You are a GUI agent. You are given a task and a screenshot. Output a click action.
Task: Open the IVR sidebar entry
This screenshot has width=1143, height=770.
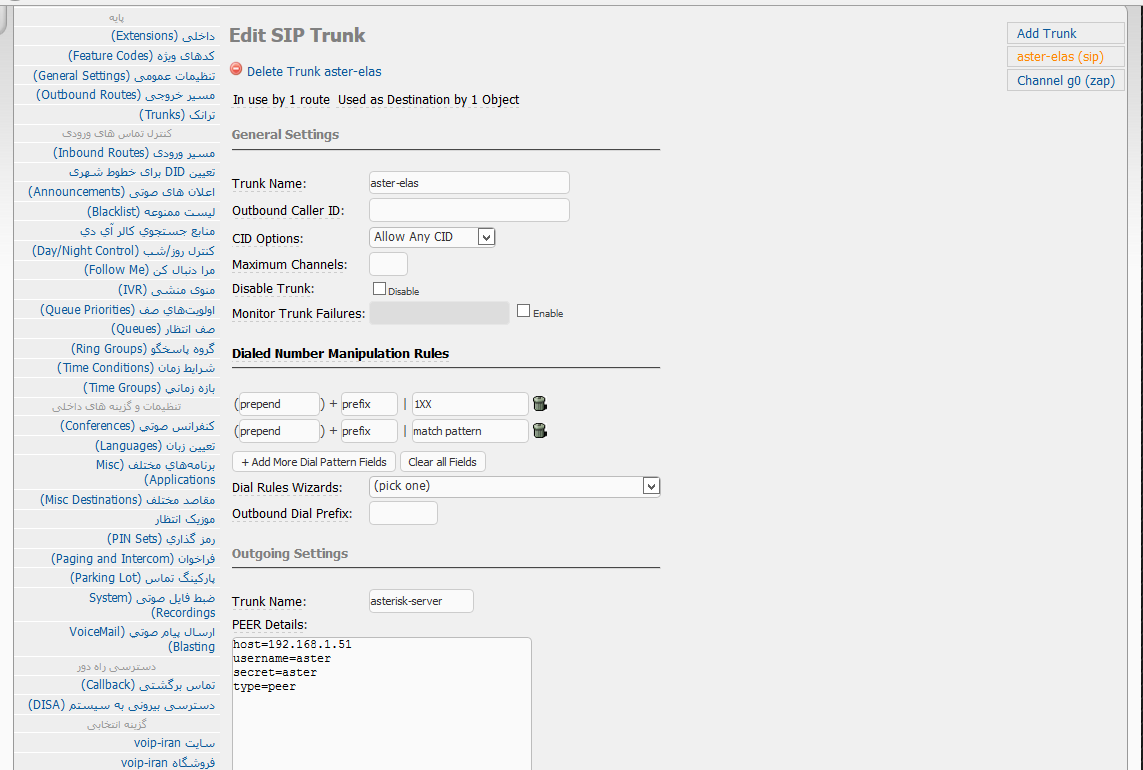[x=166, y=290]
